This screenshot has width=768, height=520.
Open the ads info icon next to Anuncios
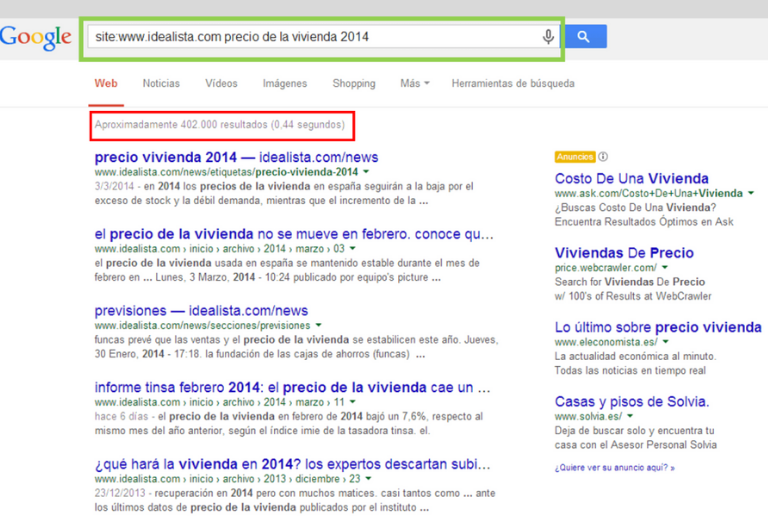coord(603,157)
